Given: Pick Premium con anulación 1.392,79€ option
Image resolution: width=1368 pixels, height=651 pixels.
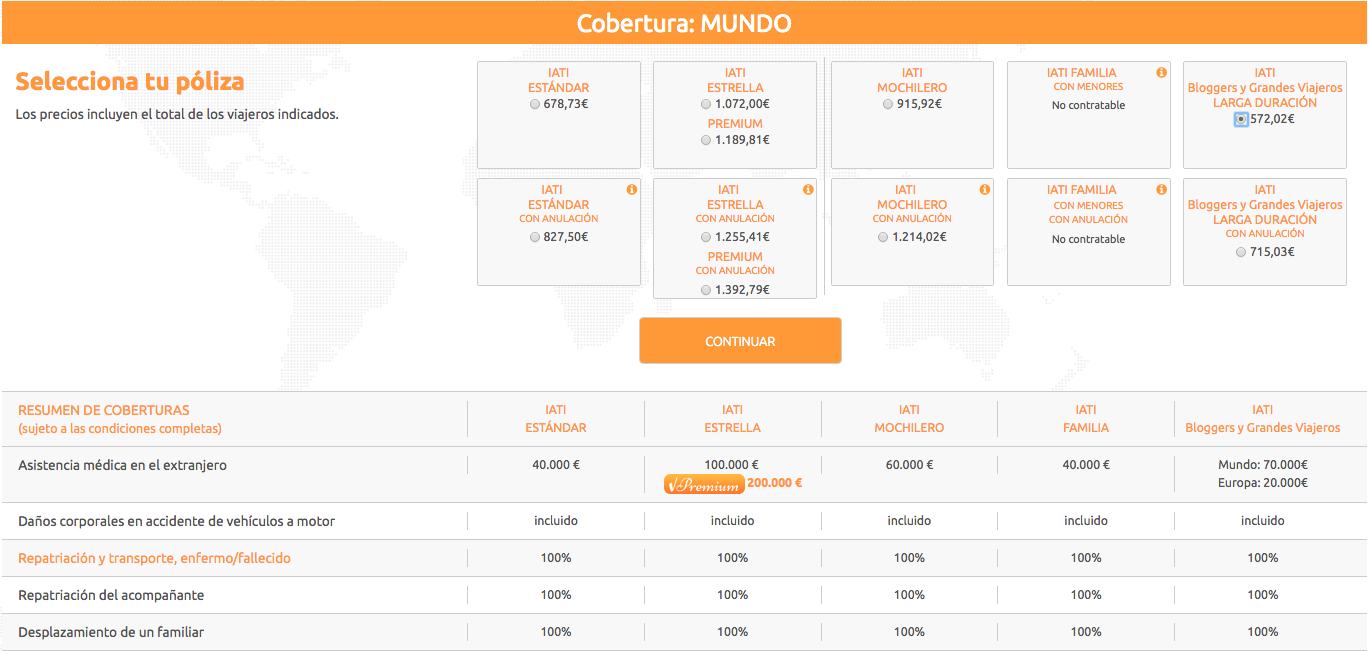Looking at the screenshot, I should click(707, 290).
